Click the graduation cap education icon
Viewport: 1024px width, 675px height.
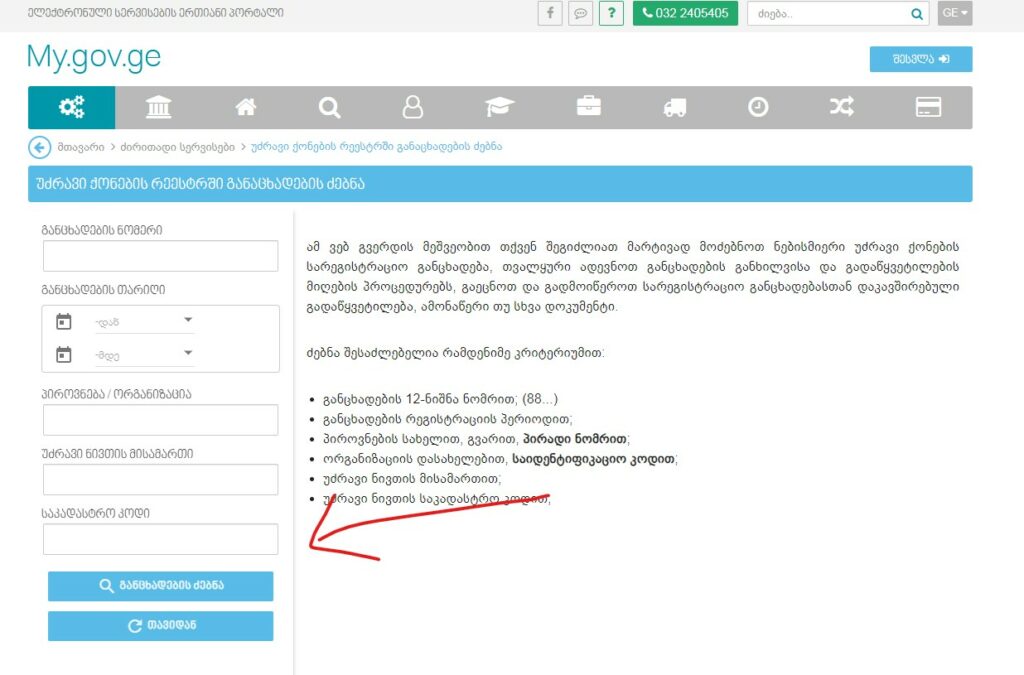499,107
